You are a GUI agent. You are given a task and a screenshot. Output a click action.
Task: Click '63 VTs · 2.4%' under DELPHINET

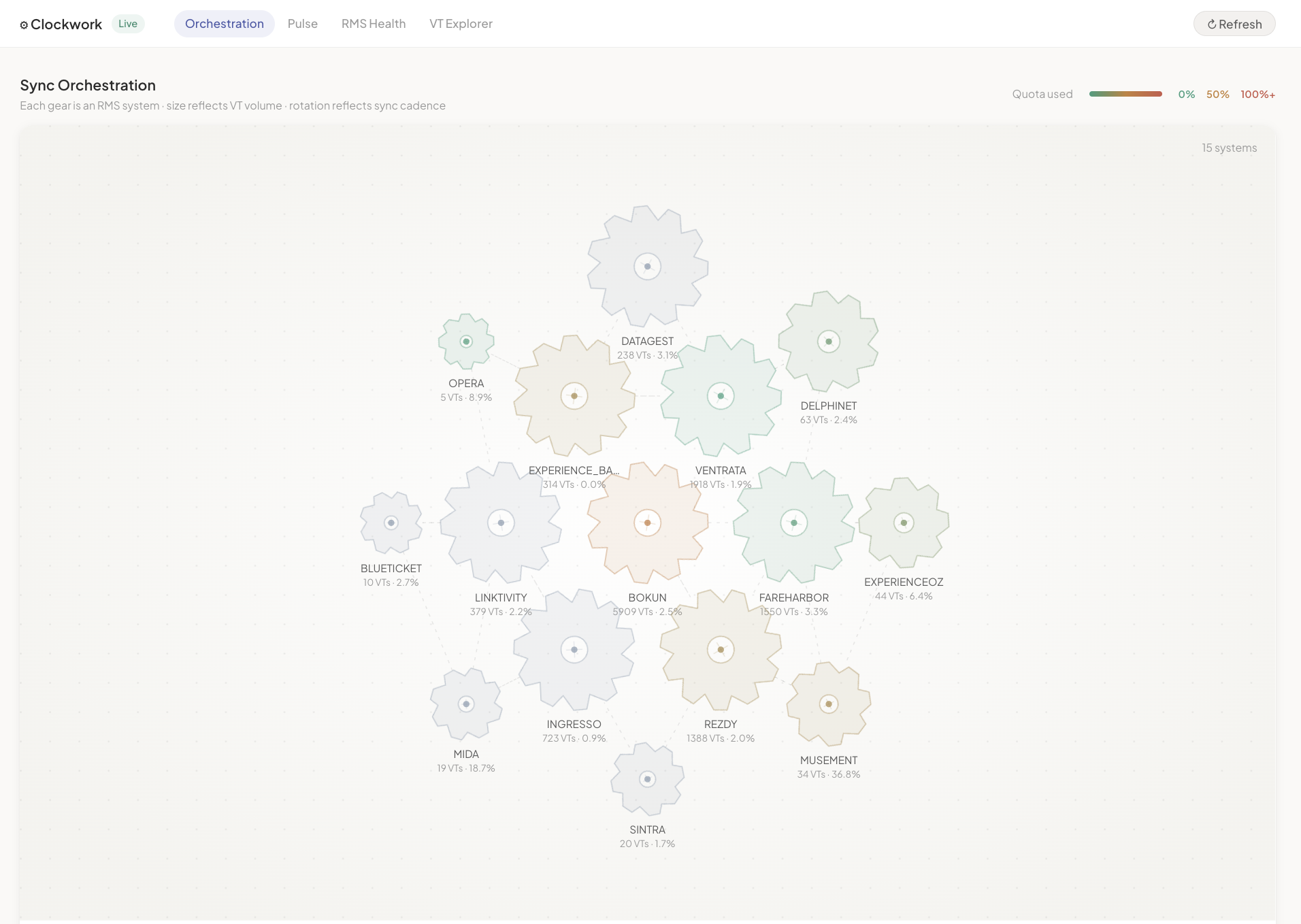pos(829,420)
